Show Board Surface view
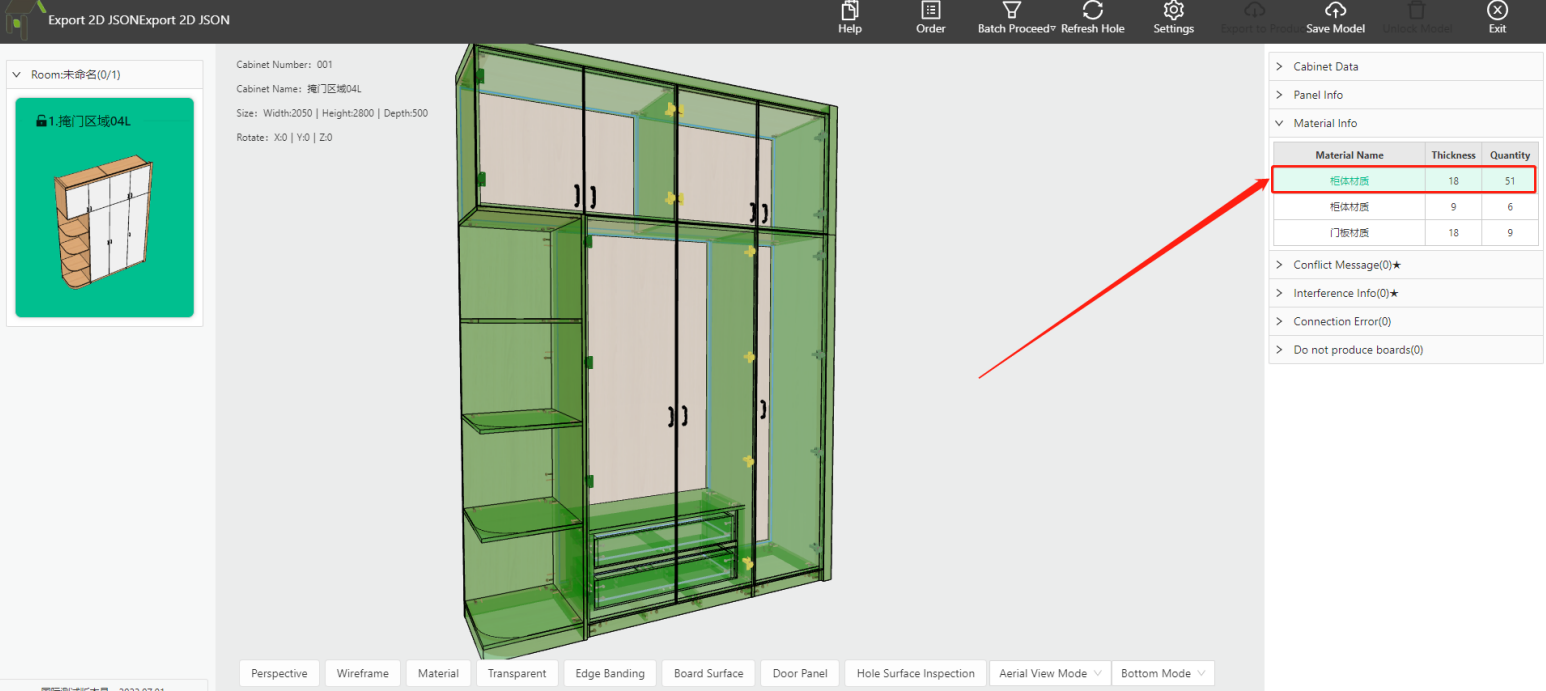The width and height of the screenshot is (1546, 691). [x=708, y=673]
